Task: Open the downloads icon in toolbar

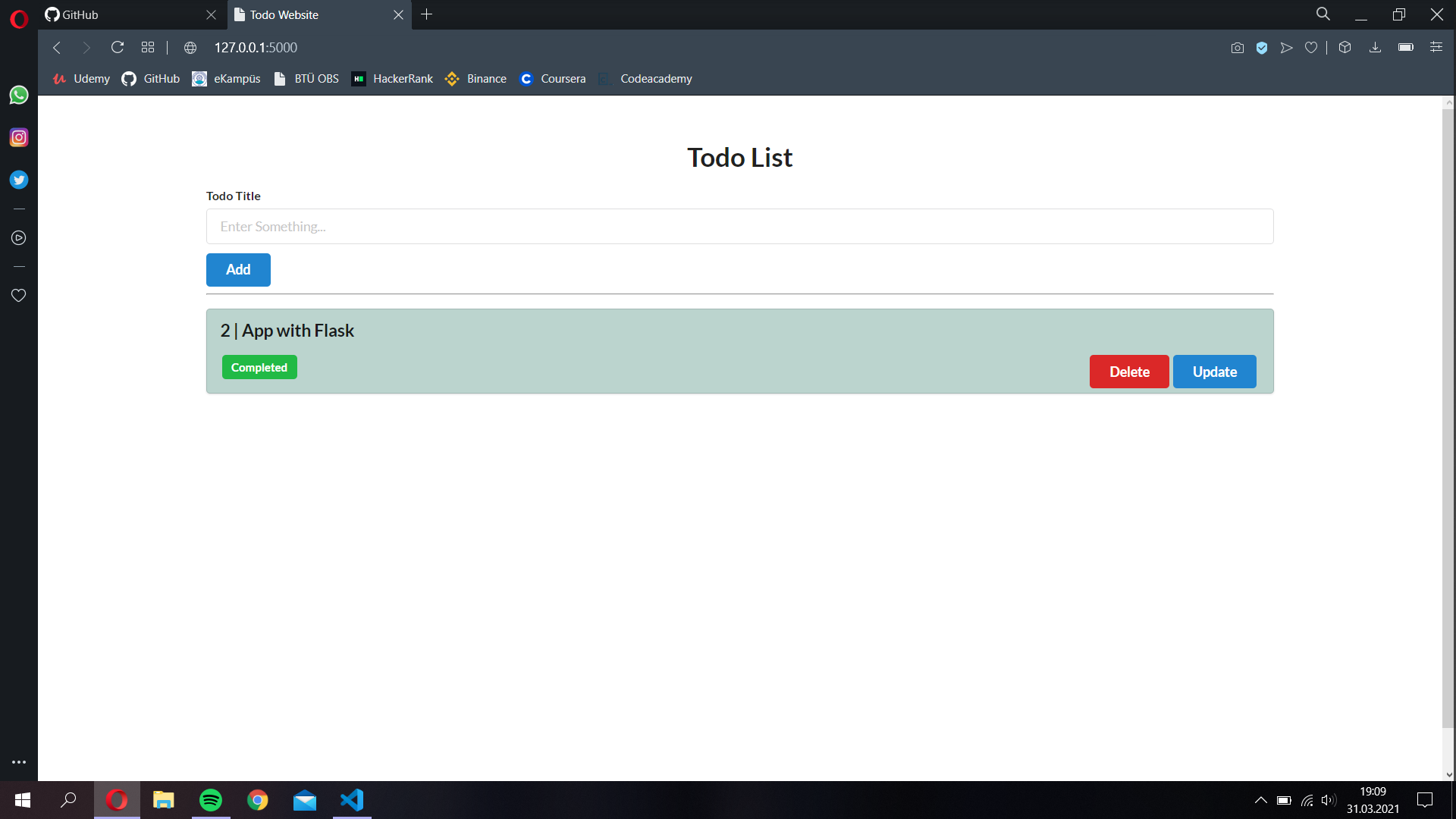Action: (x=1375, y=48)
